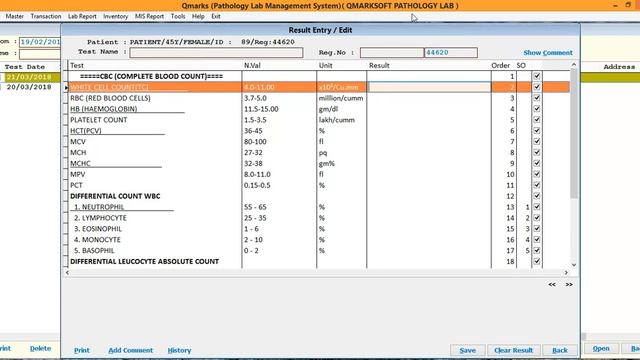Toggle checkbox for HB (Haemoglobin) row
The image size is (640, 360).
[537, 109]
